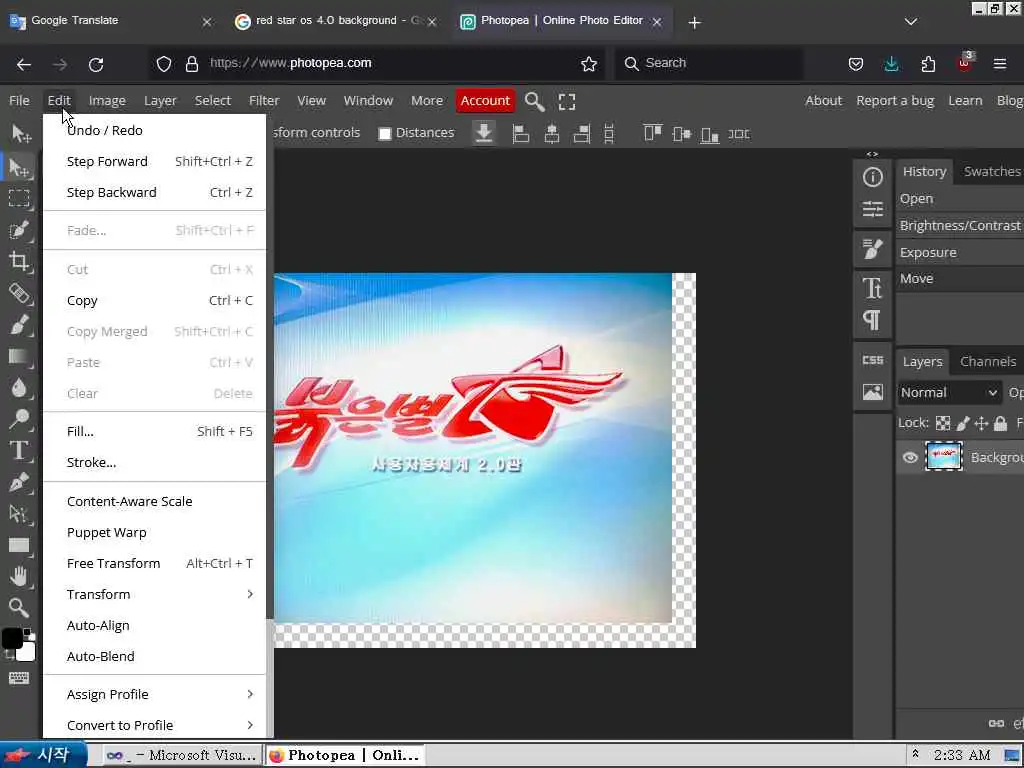
Task: Hide the Background layer with eye icon
Action: (x=910, y=457)
